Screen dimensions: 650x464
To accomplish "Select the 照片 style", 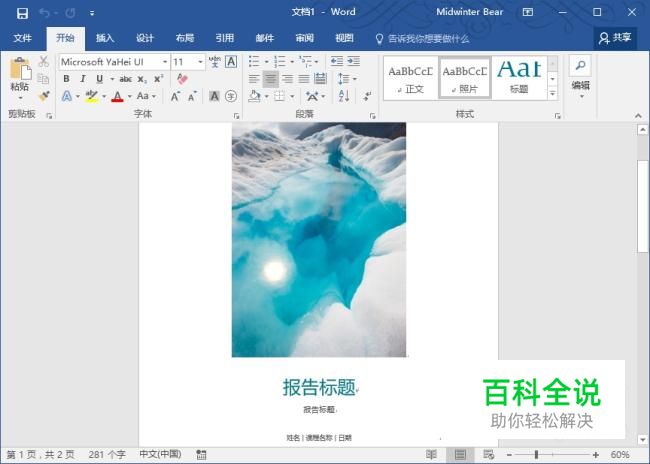I will click(x=465, y=78).
